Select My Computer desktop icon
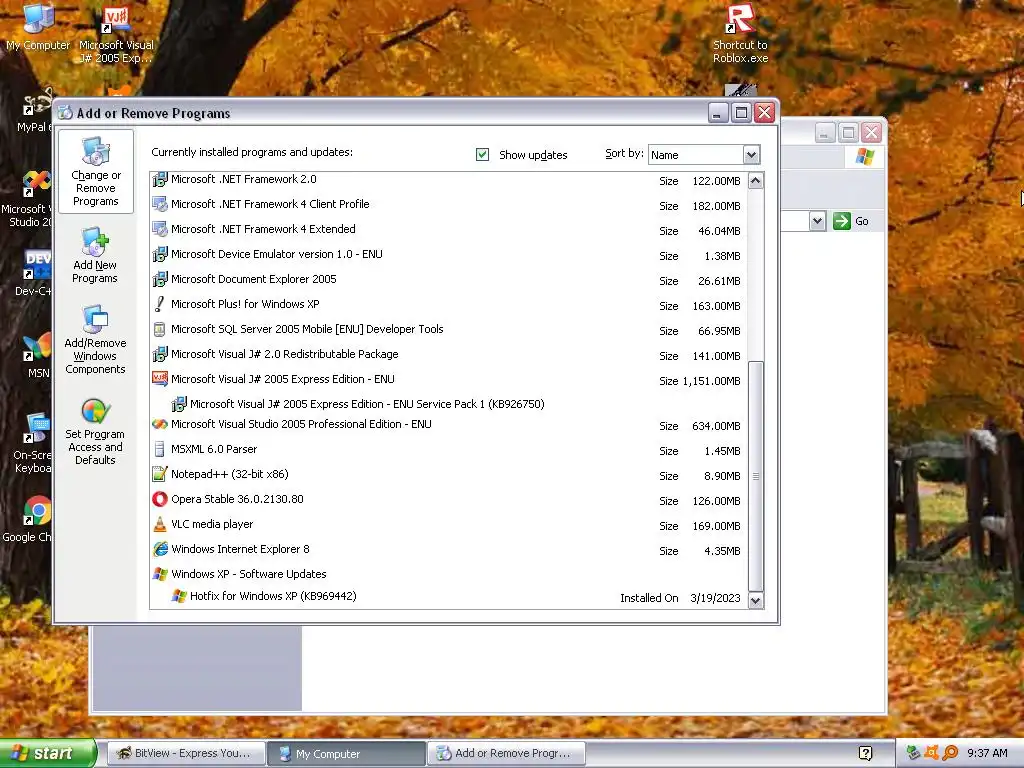The width and height of the screenshot is (1024, 768). (x=38, y=27)
